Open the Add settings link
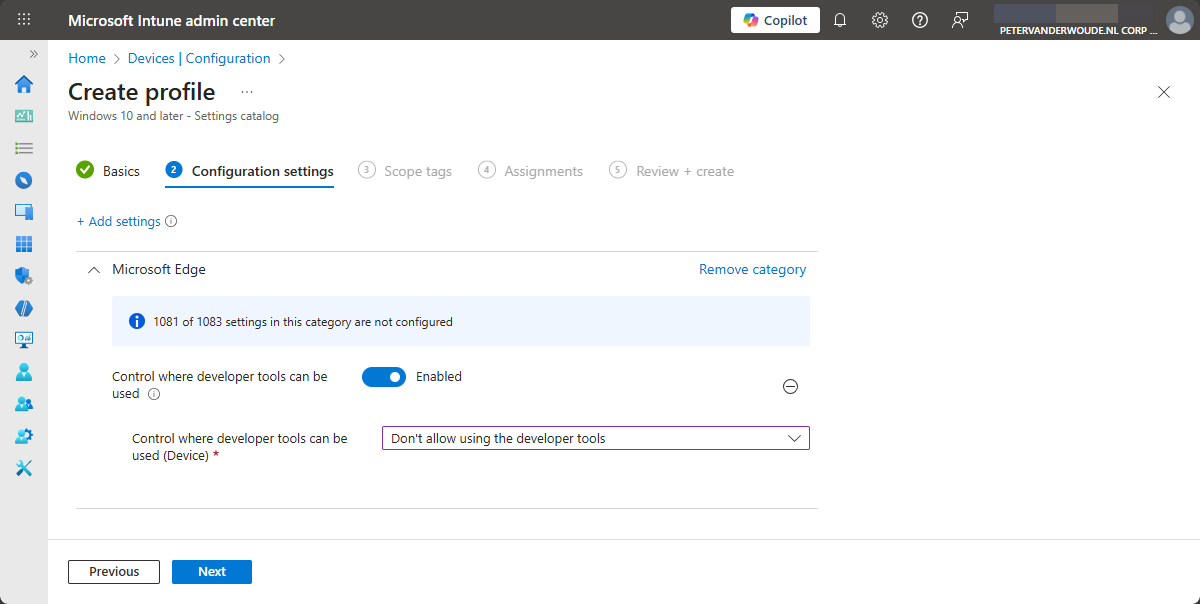This screenshot has width=1200, height=604. pyautogui.click(x=120, y=221)
